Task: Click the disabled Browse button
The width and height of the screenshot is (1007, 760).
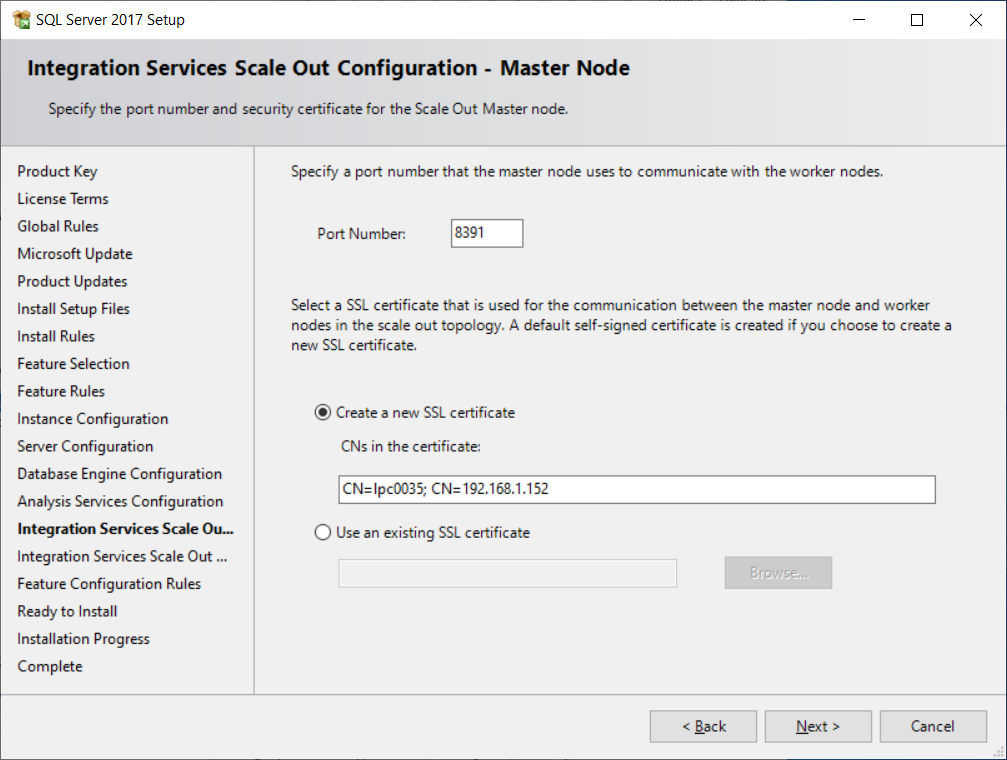Action: point(778,573)
